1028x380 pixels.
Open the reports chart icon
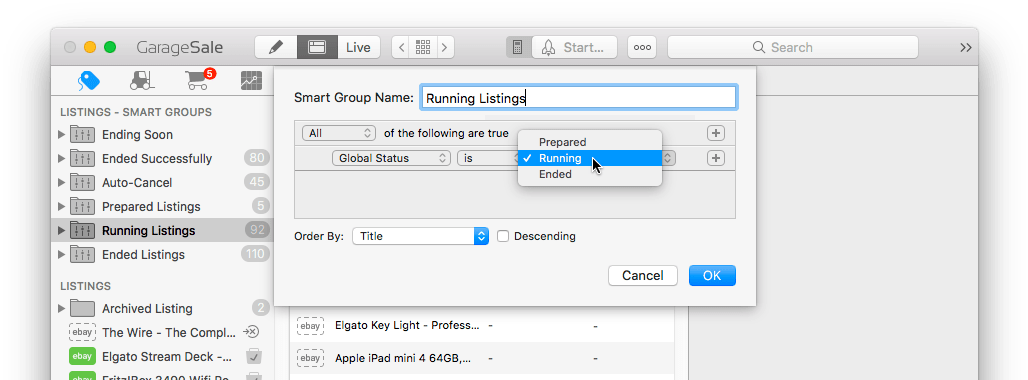(x=251, y=81)
